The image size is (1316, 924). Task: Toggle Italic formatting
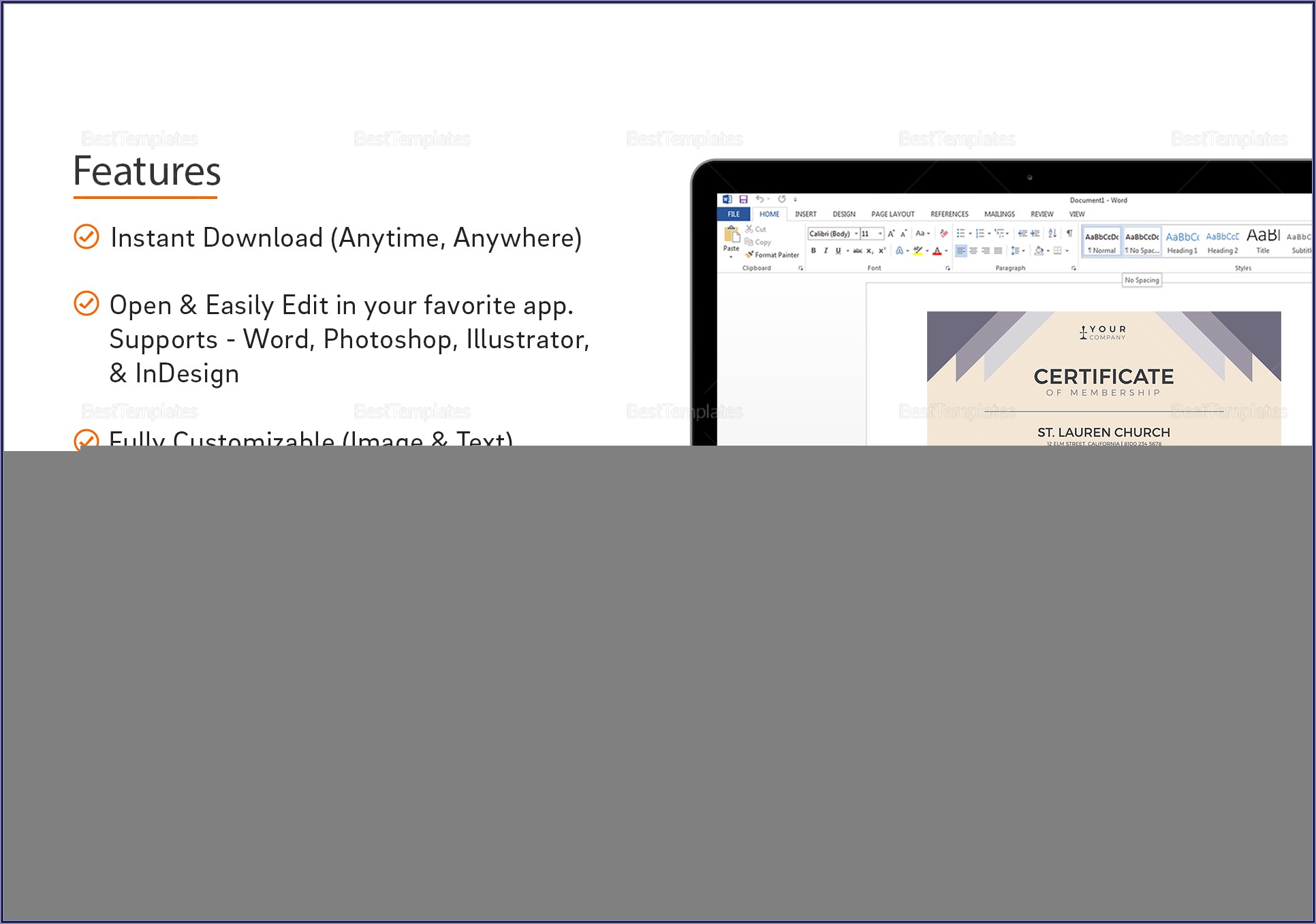(x=826, y=251)
